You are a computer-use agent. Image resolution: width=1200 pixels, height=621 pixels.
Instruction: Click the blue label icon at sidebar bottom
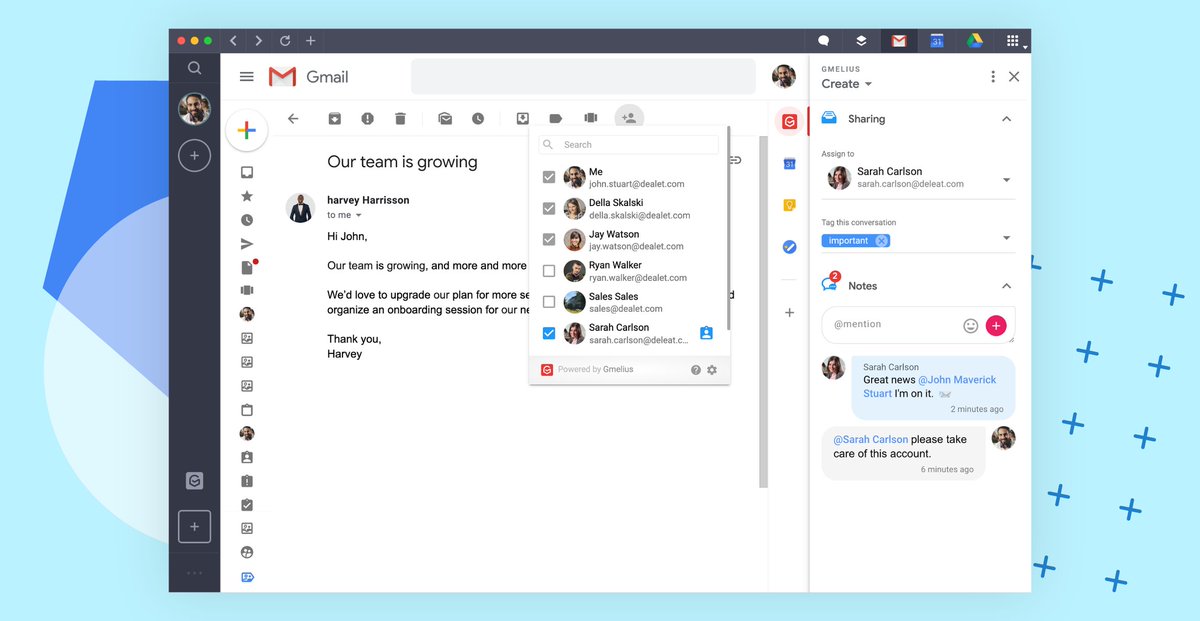pos(247,577)
